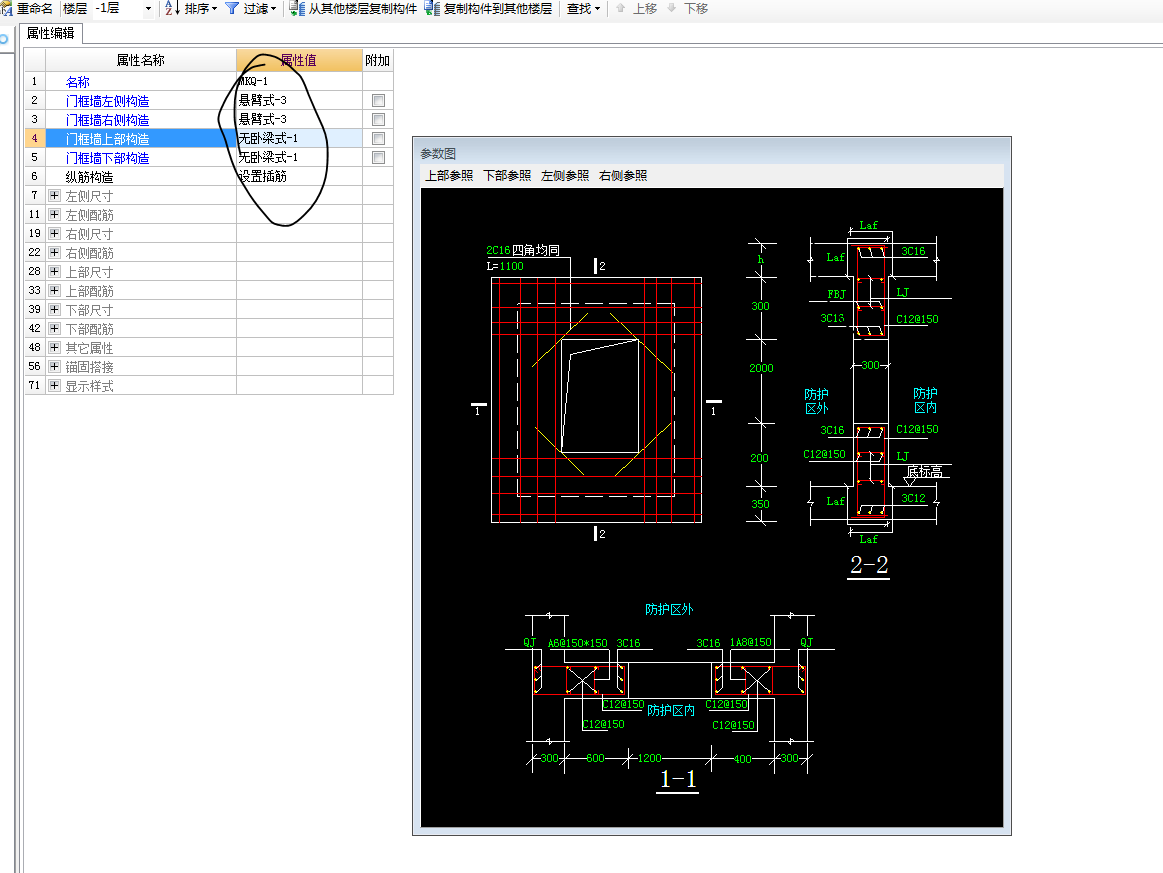Click the 过滤 filter funnel icon
Screen dimensions: 1163x873
[232, 9]
